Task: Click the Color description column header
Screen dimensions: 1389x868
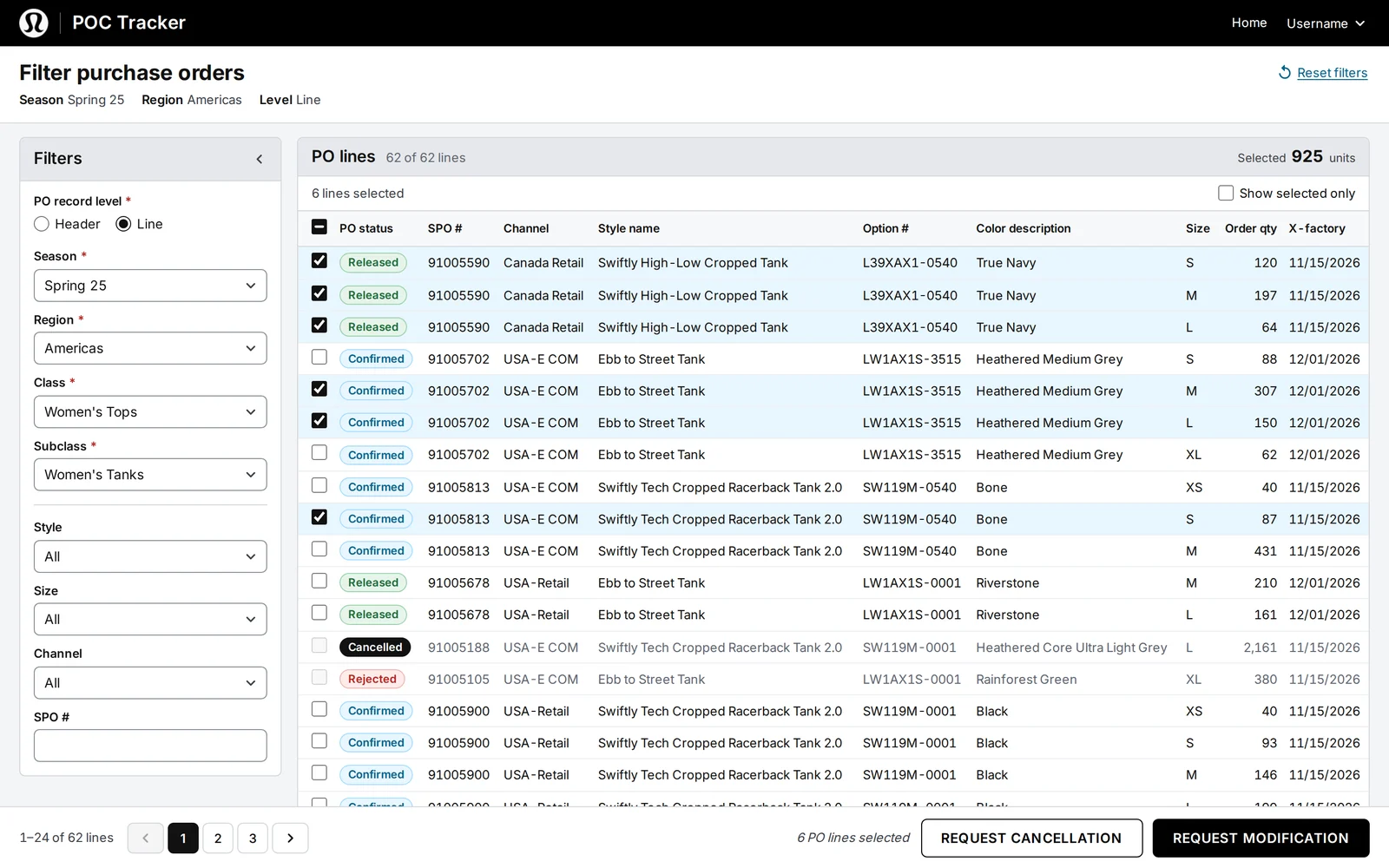Action: click(1023, 228)
